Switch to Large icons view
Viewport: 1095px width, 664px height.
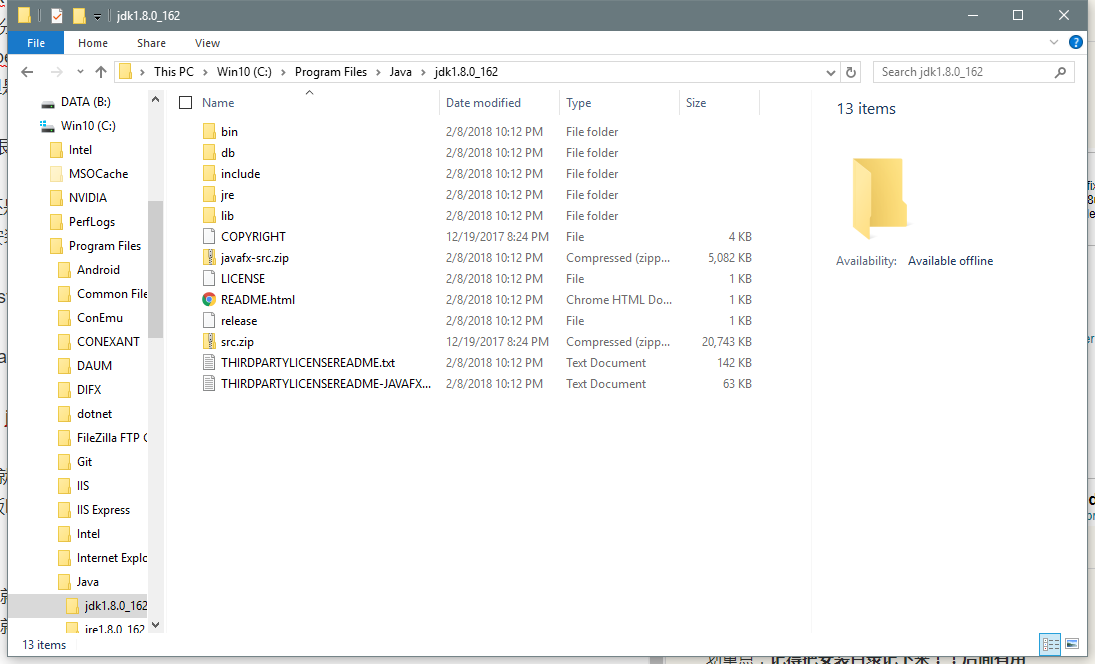tap(1072, 644)
